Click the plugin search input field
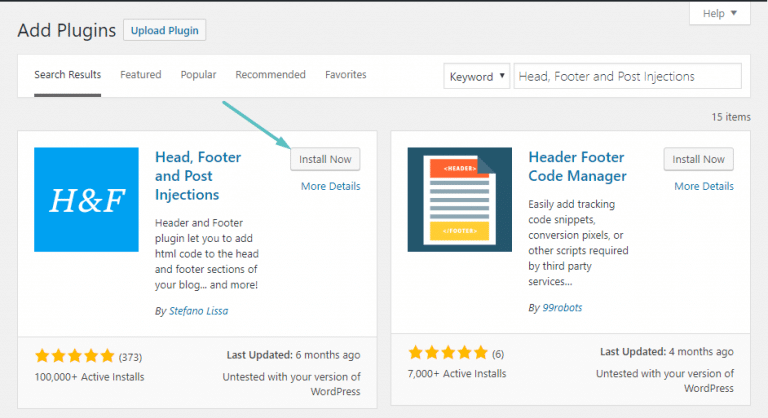The image size is (768, 418). click(627, 77)
